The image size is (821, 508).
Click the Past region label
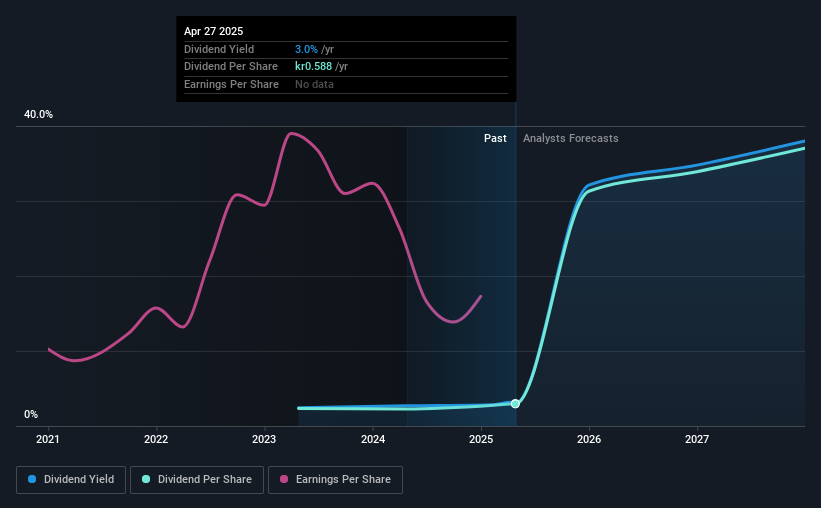(x=495, y=138)
